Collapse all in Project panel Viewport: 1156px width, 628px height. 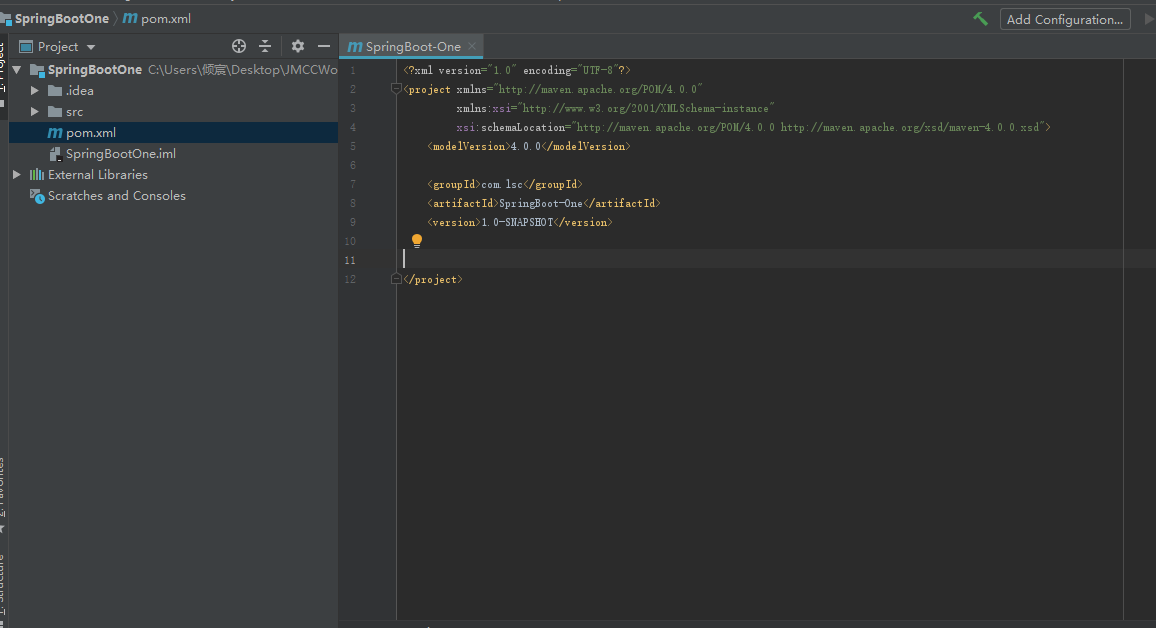[265, 46]
